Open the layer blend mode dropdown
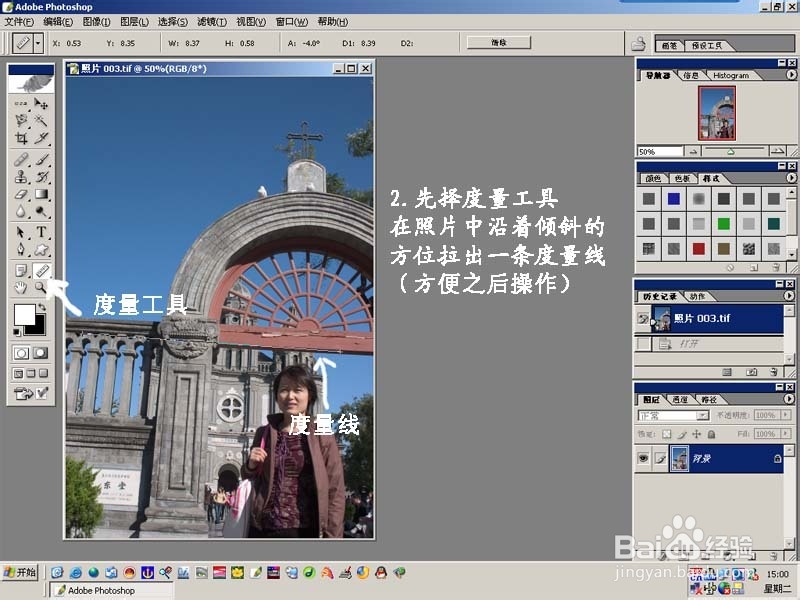The width and height of the screenshot is (800, 600). click(x=673, y=415)
